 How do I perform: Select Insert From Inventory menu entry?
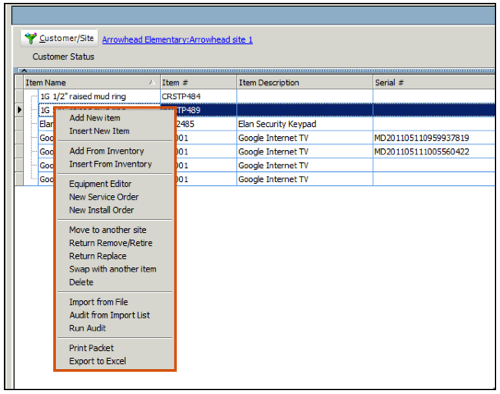tap(110, 164)
